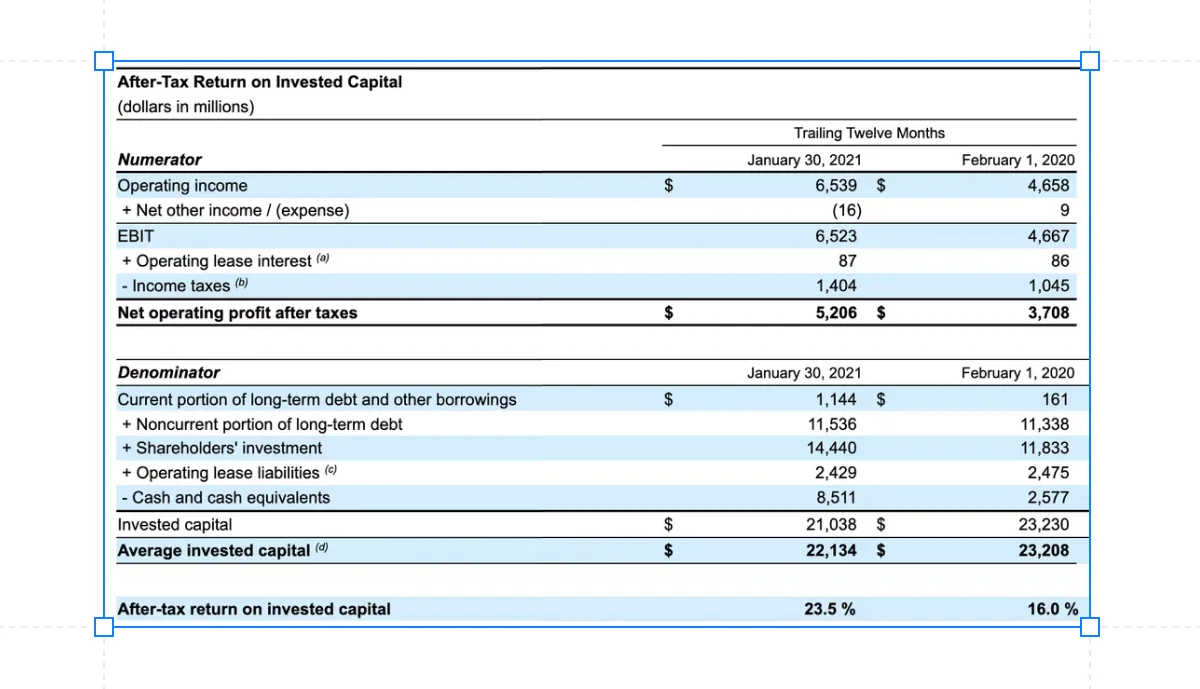Click the 8,511 cash value
The width and height of the screenshot is (1200, 689).
tap(836, 498)
